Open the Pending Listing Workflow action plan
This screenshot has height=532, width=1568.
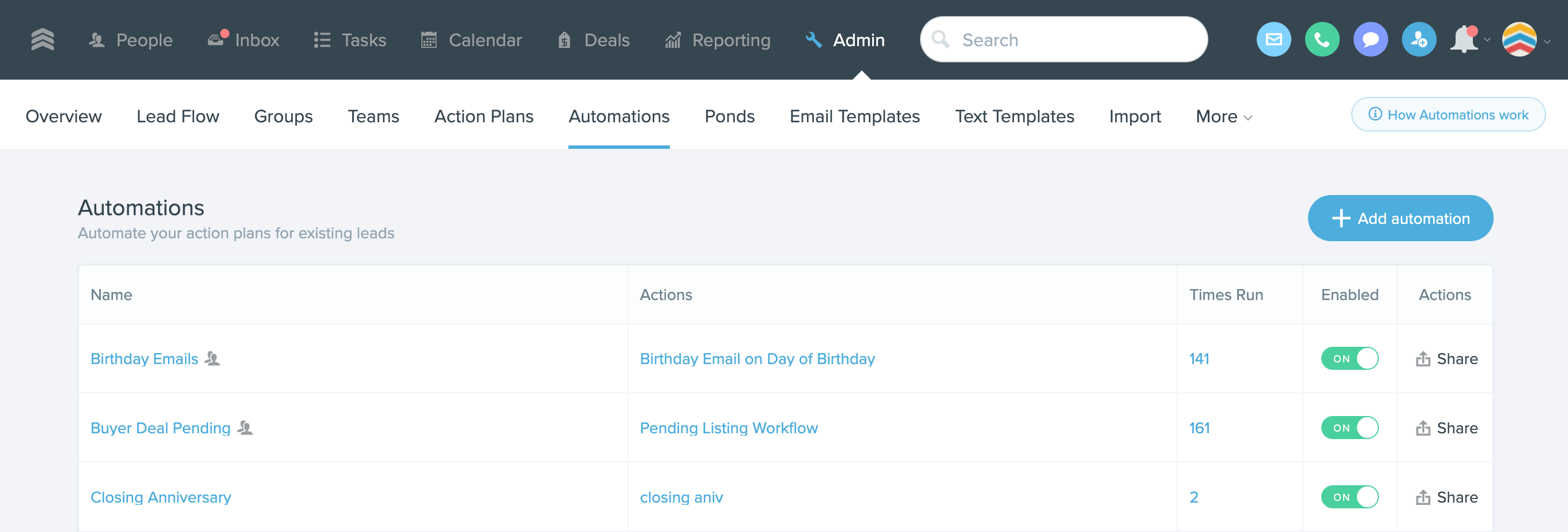coord(729,428)
